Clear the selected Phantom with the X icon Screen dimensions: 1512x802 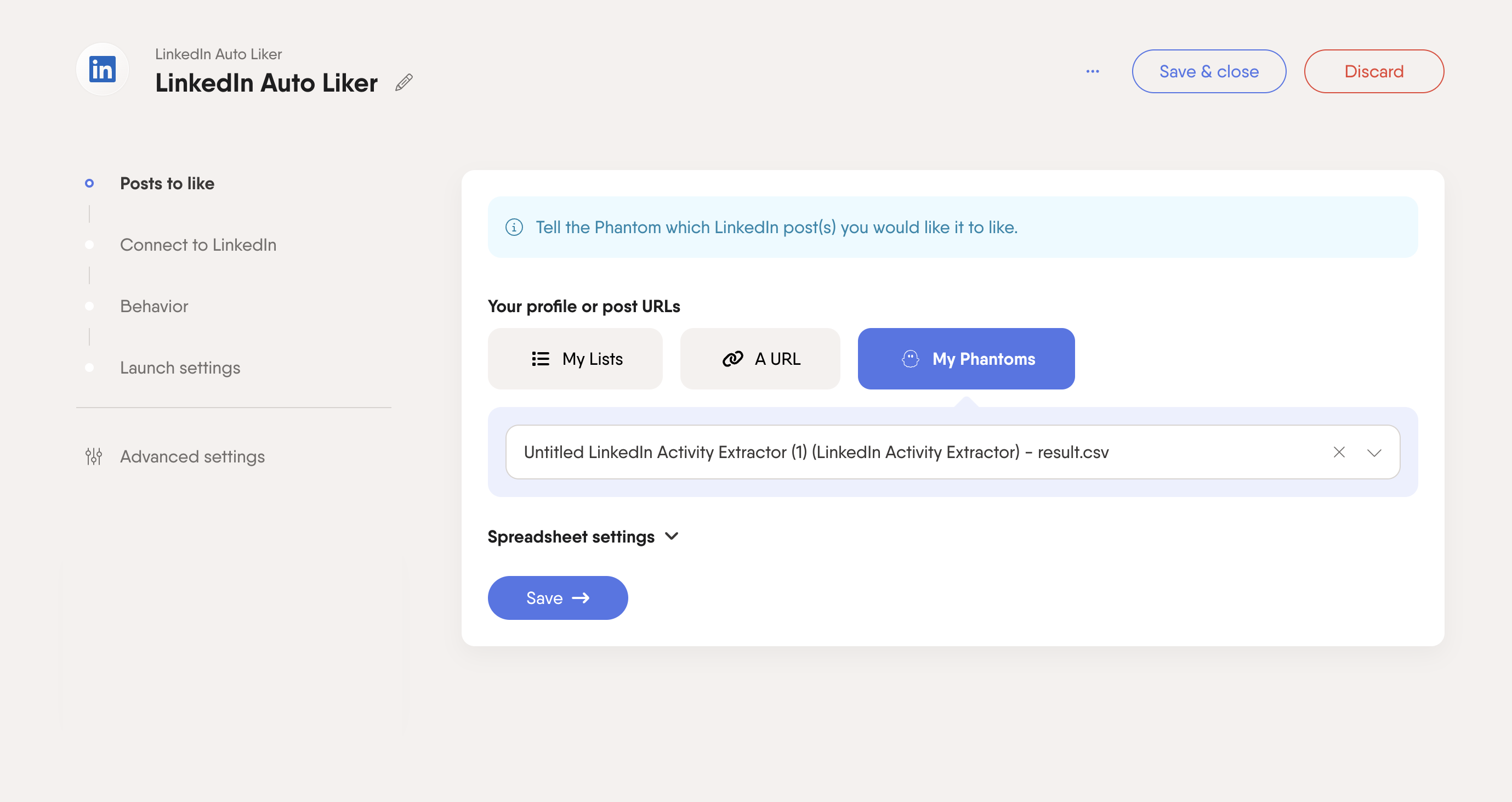click(1339, 452)
